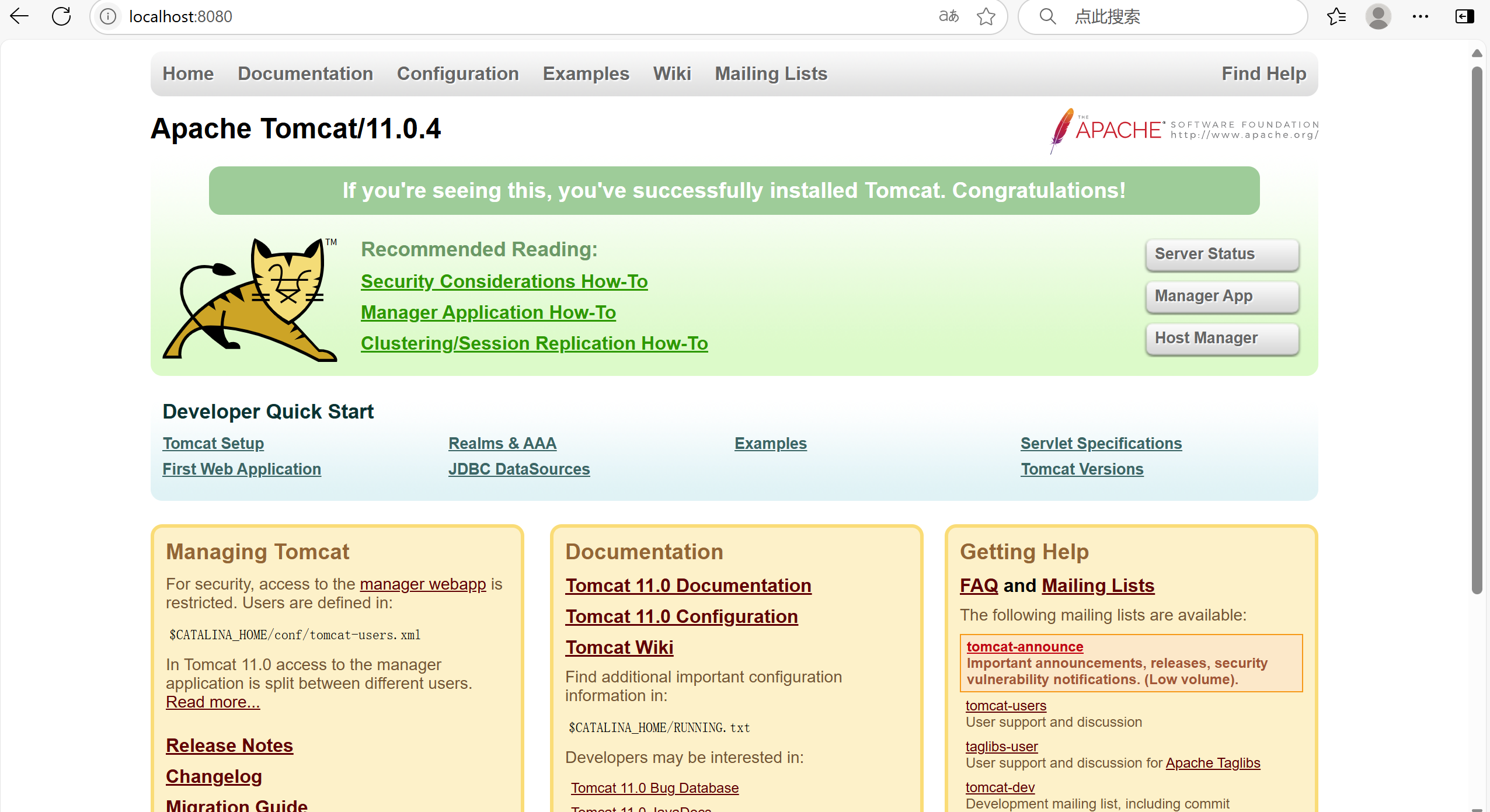The height and width of the screenshot is (812, 1490).
Task: Select Configuration in the navigation bar
Action: pos(458,74)
